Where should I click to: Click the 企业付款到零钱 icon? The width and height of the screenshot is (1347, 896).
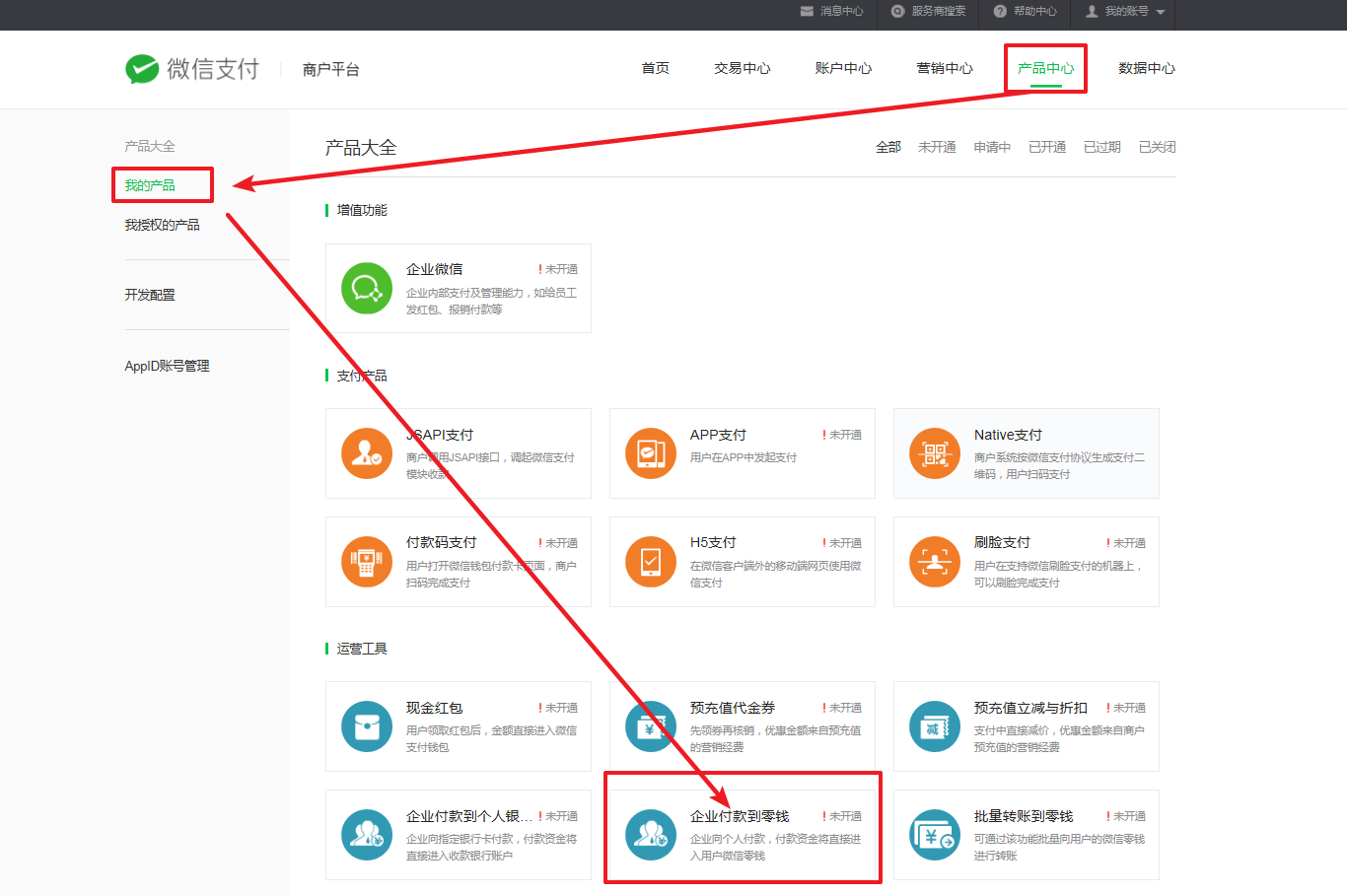click(651, 835)
